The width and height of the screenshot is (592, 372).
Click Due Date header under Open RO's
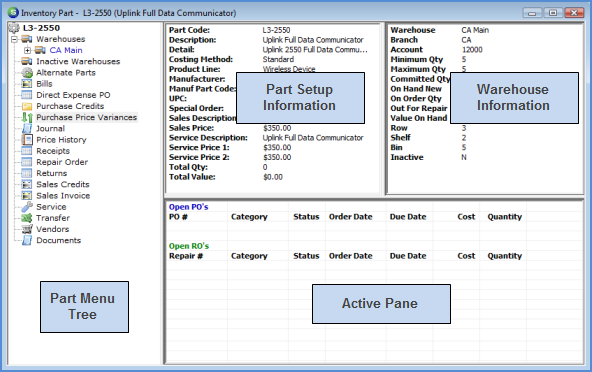pyautogui.click(x=408, y=256)
